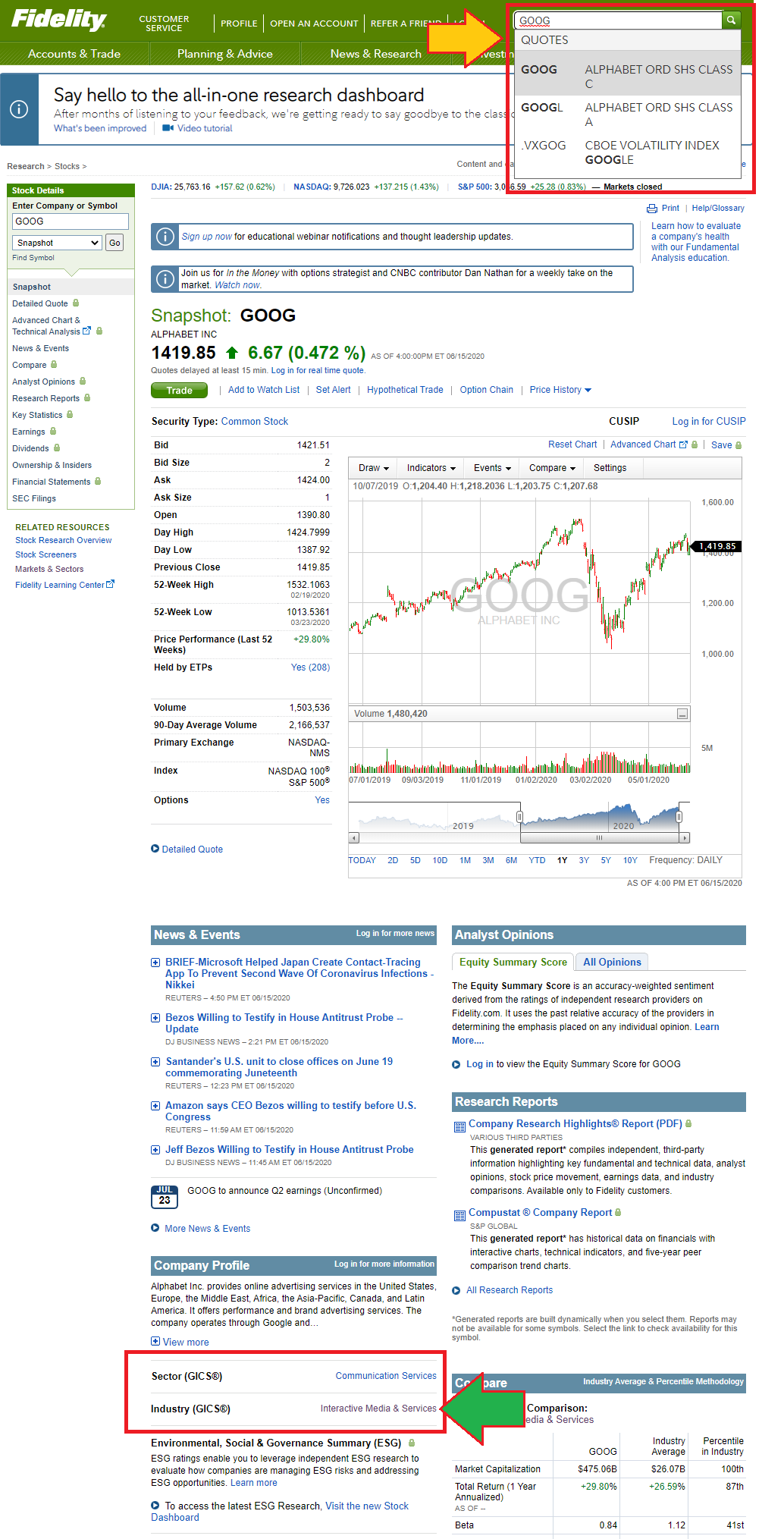
Task: Expand the BRIEF-Microsoft news story
Action: (155, 963)
